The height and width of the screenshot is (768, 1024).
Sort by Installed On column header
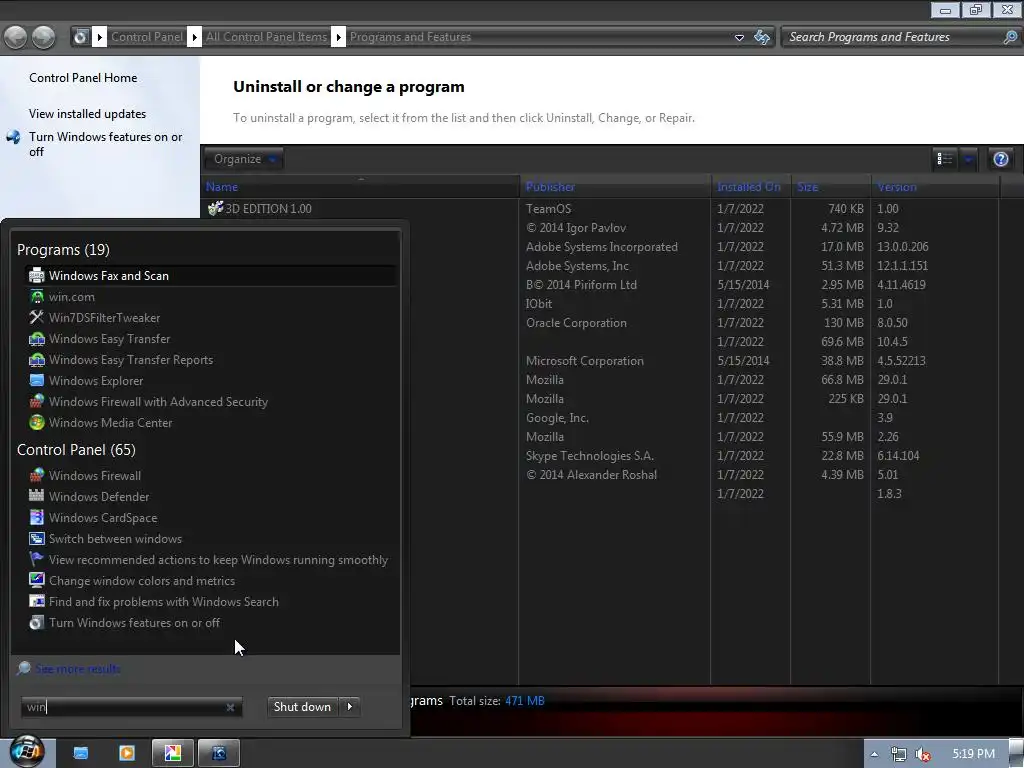tap(751, 187)
